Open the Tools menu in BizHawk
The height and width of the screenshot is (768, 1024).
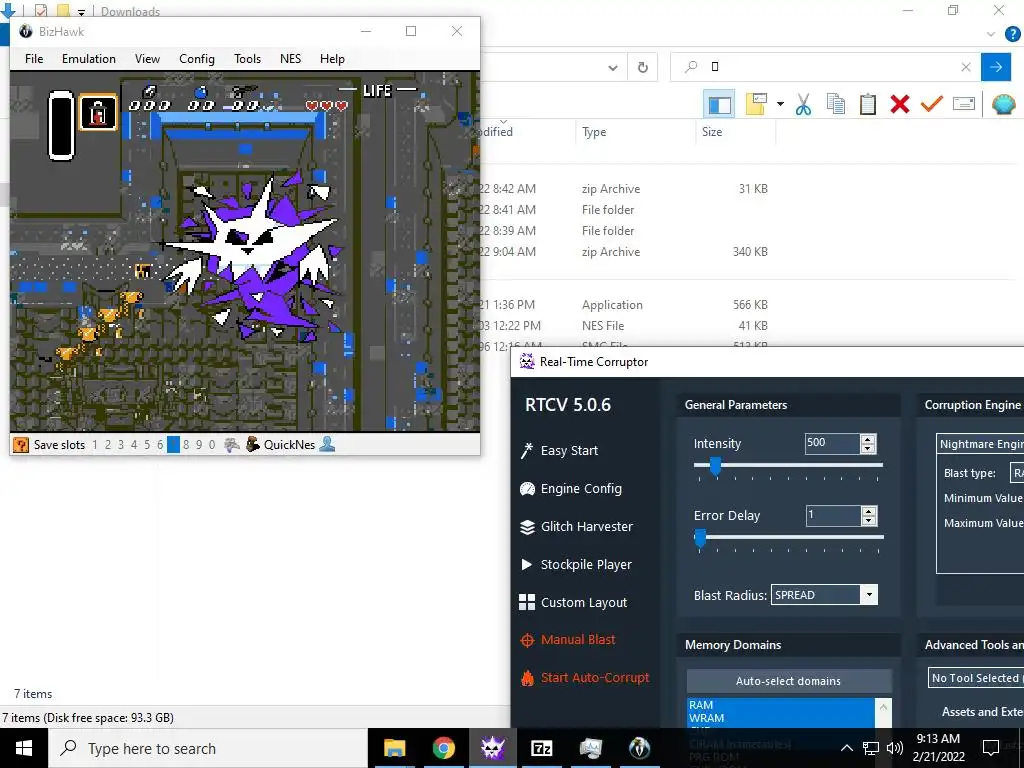(x=248, y=59)
